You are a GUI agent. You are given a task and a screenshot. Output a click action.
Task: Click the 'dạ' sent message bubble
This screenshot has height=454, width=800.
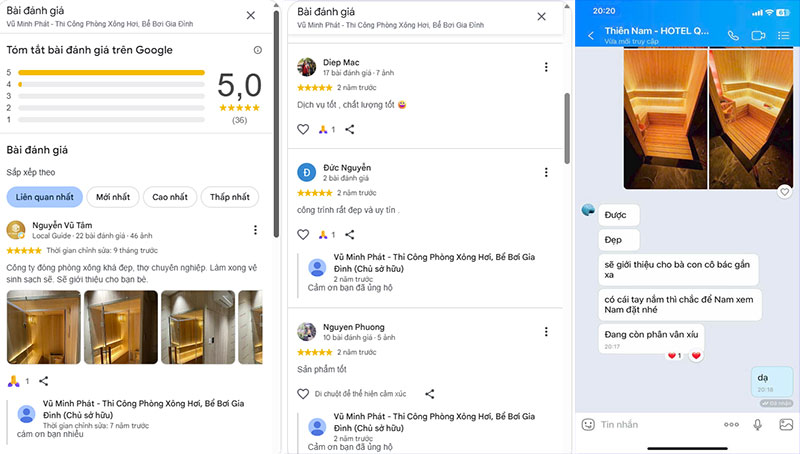coord(772,382)
